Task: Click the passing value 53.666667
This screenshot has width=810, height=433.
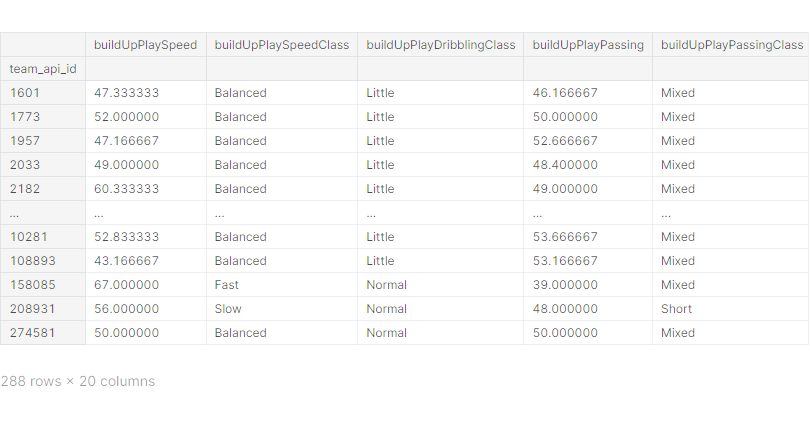Action: [x=565, y=237]
